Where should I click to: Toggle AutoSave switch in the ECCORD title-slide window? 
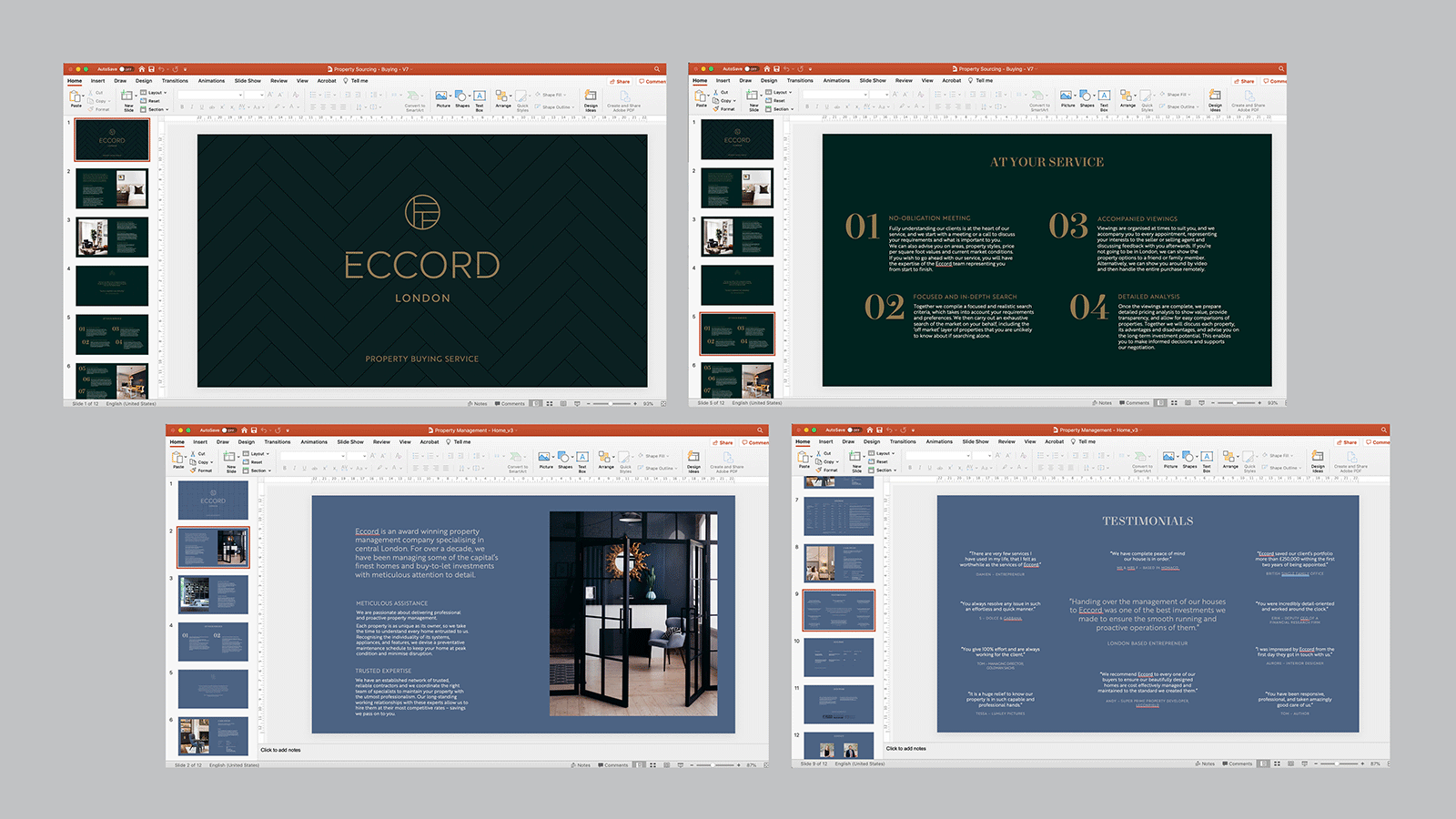126,69
